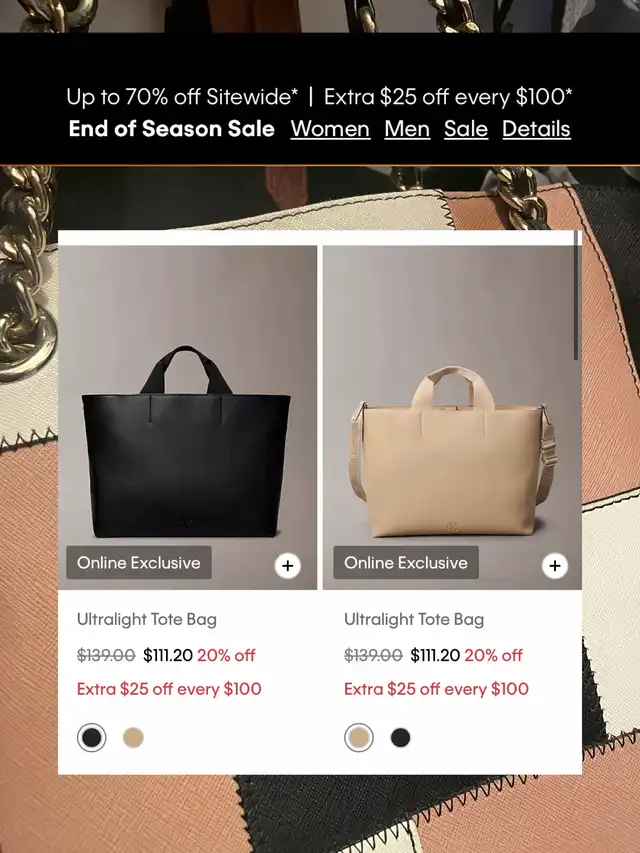The image size is (640, 853).
Task: Select black swatch under first tote
Action: point(91,738)
